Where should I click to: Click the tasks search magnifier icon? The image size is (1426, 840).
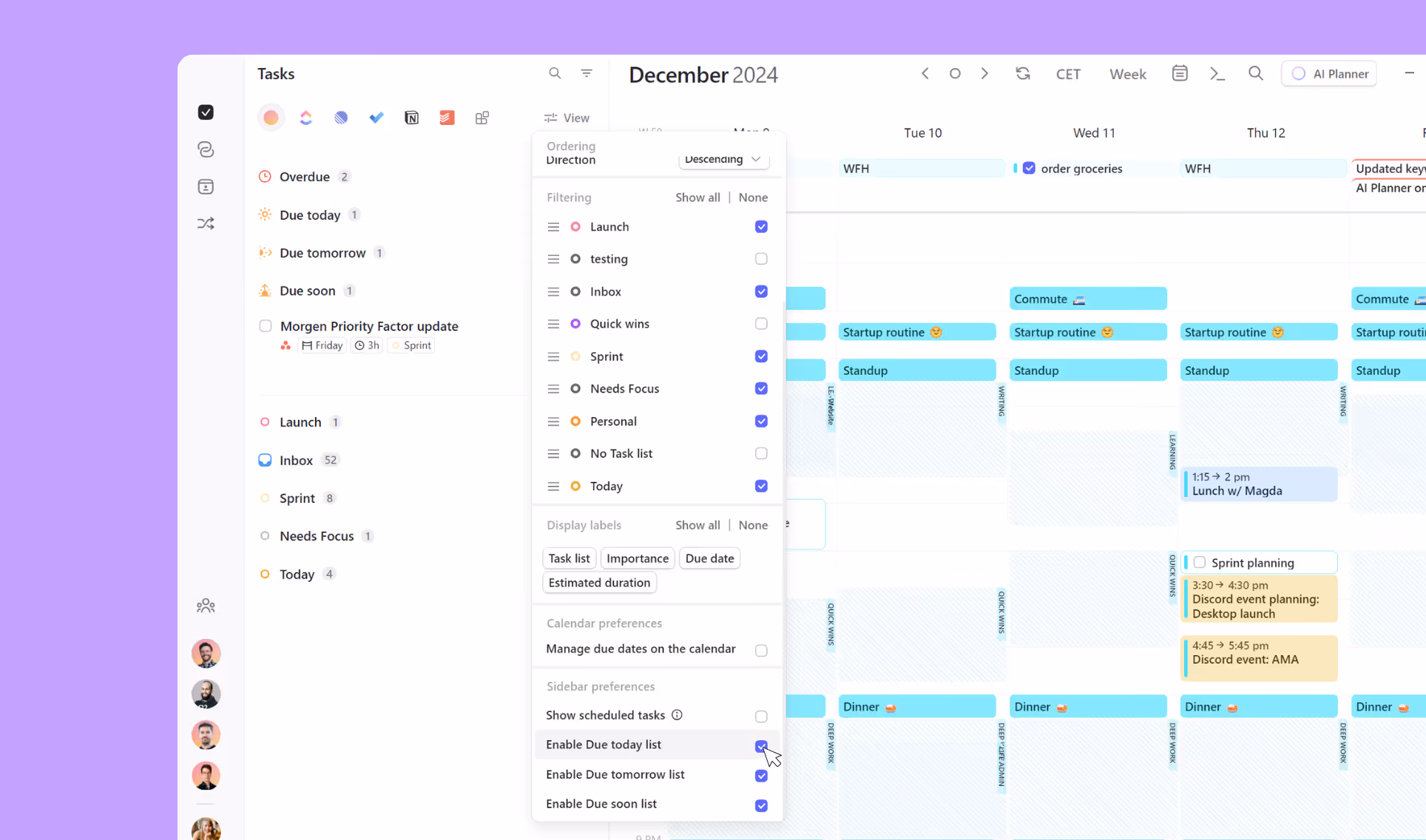(555, 73)
